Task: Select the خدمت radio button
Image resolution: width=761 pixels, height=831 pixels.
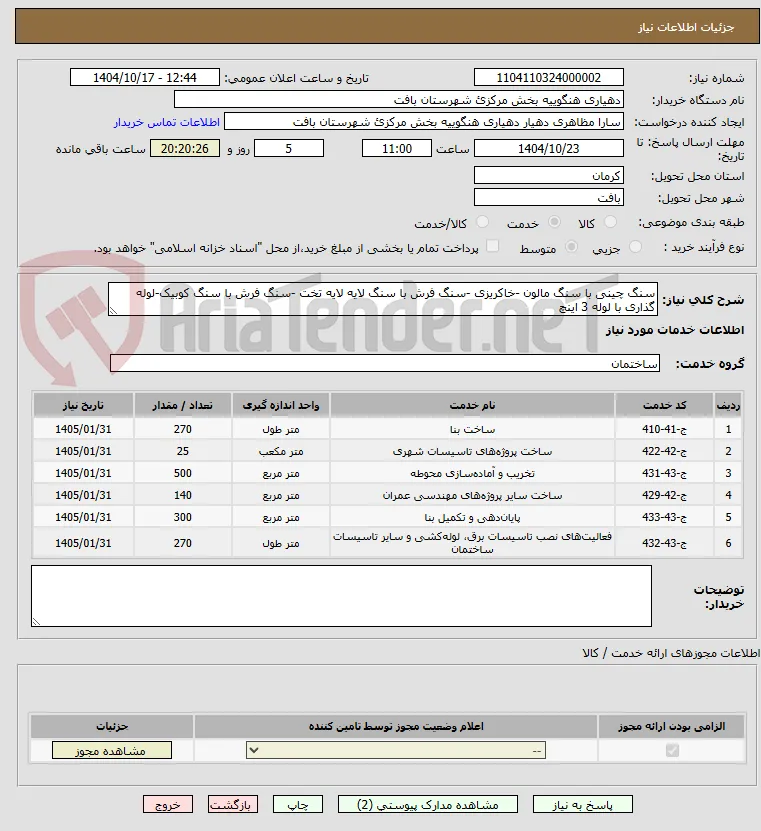Action: tap(554, 222)
